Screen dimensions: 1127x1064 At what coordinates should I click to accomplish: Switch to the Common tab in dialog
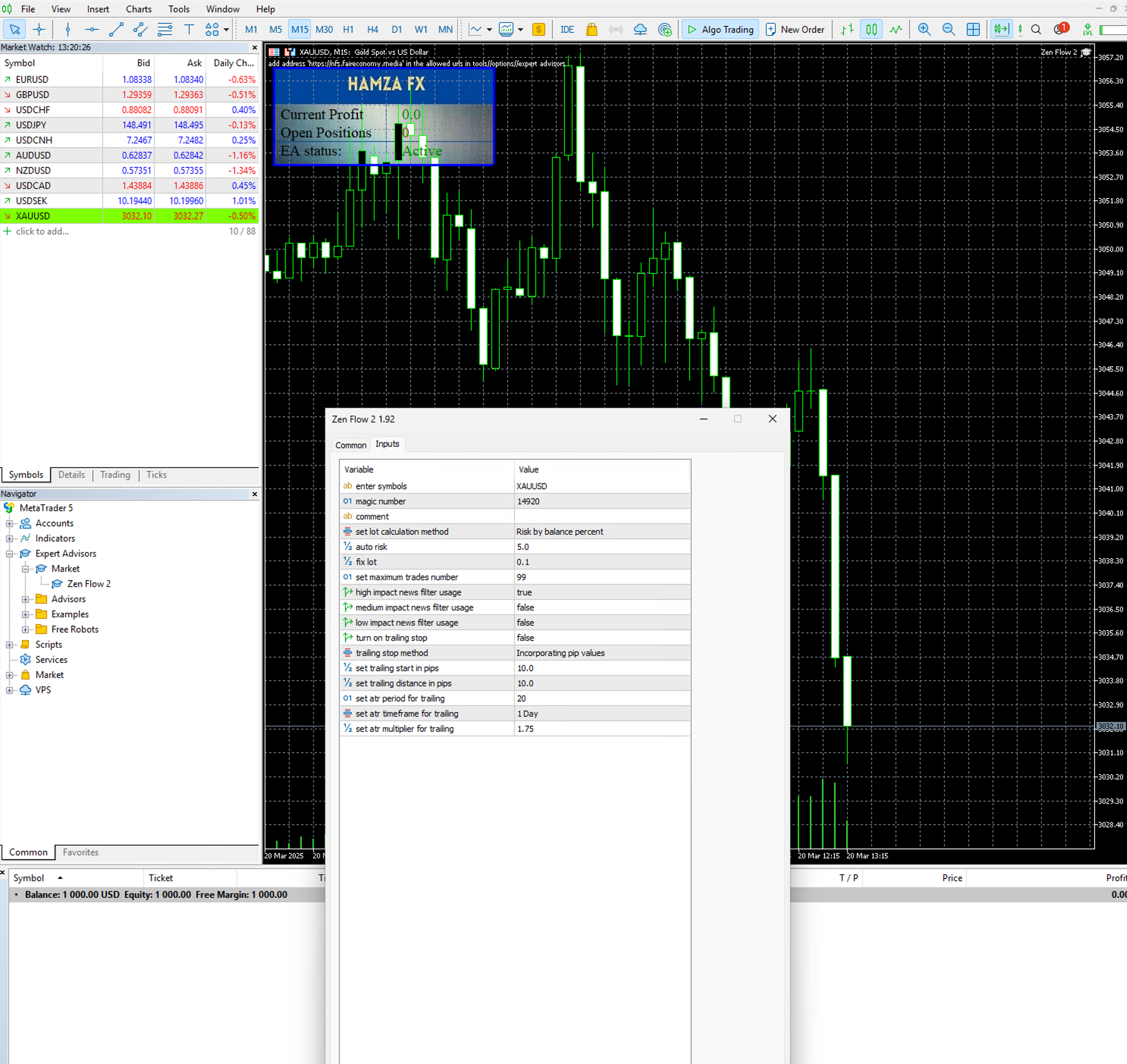pos(350,445)
